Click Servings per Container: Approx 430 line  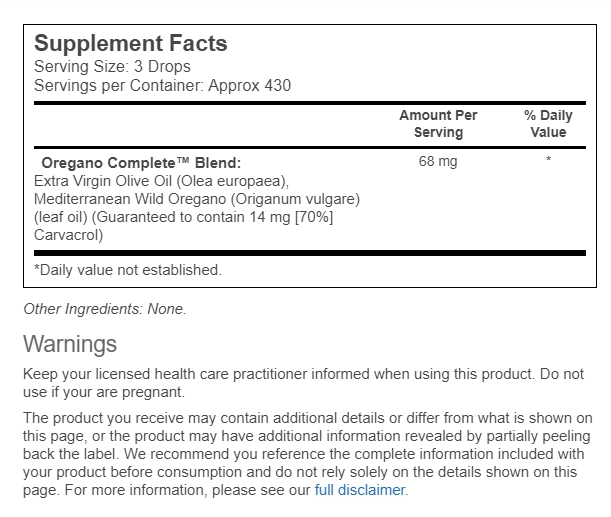163,85
